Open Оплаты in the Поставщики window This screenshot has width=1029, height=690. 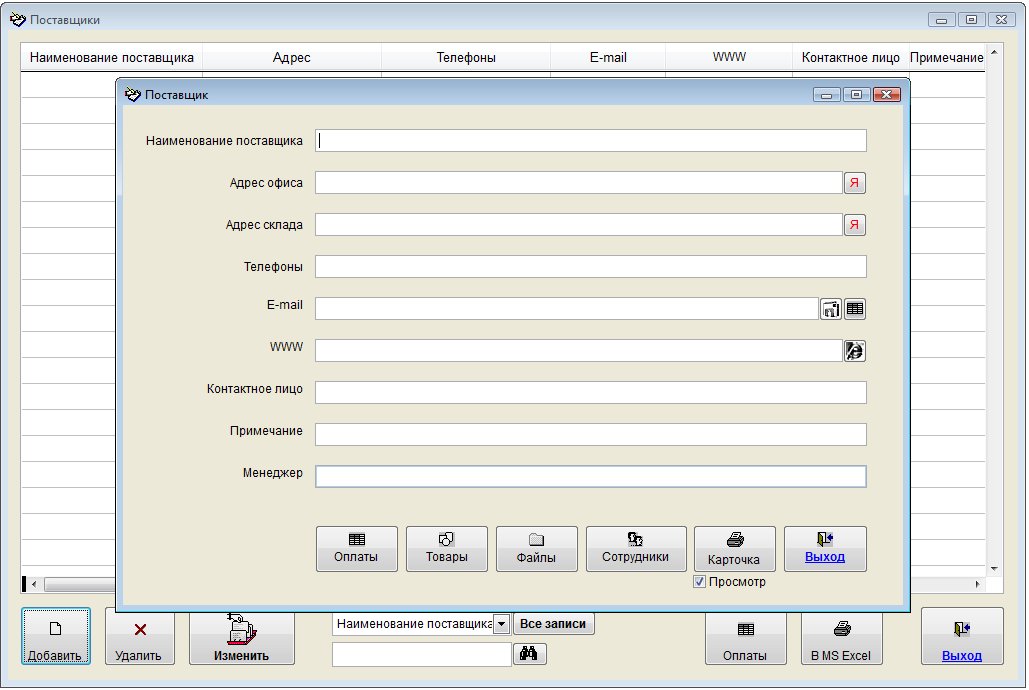(x=745, y=638)
